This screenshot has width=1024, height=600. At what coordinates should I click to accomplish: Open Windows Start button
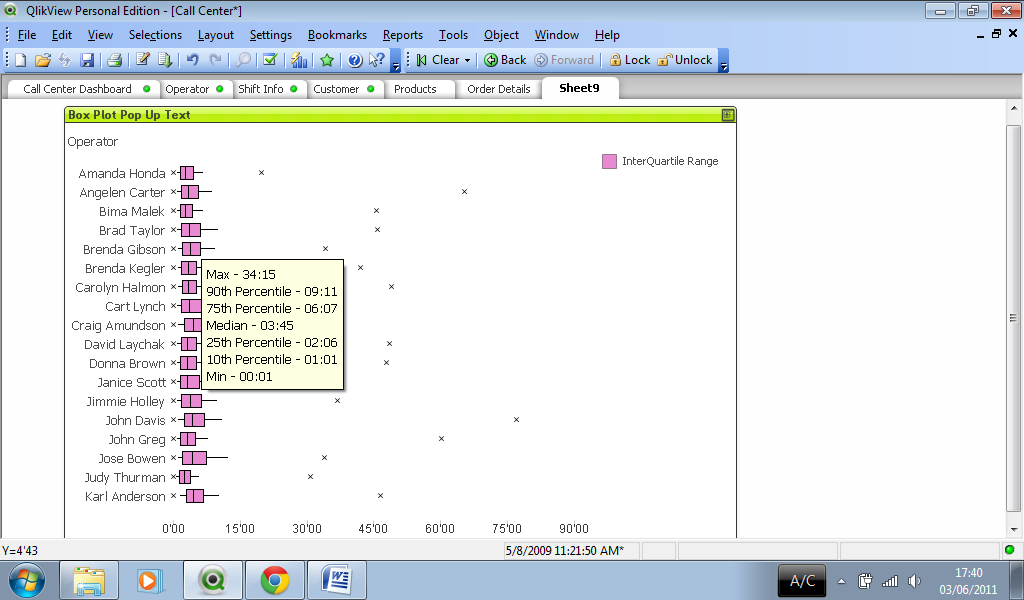click(x=27, y=580)
